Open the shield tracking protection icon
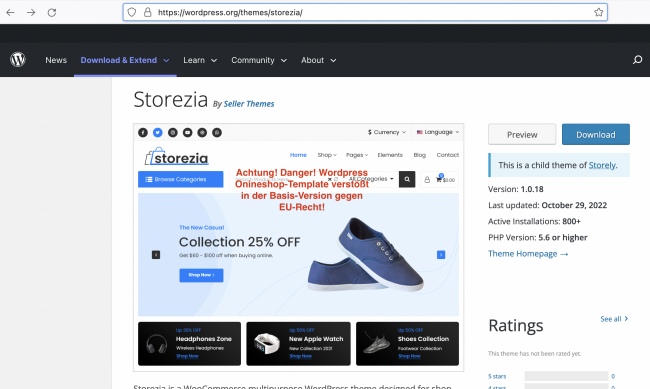 coord(132,12)
